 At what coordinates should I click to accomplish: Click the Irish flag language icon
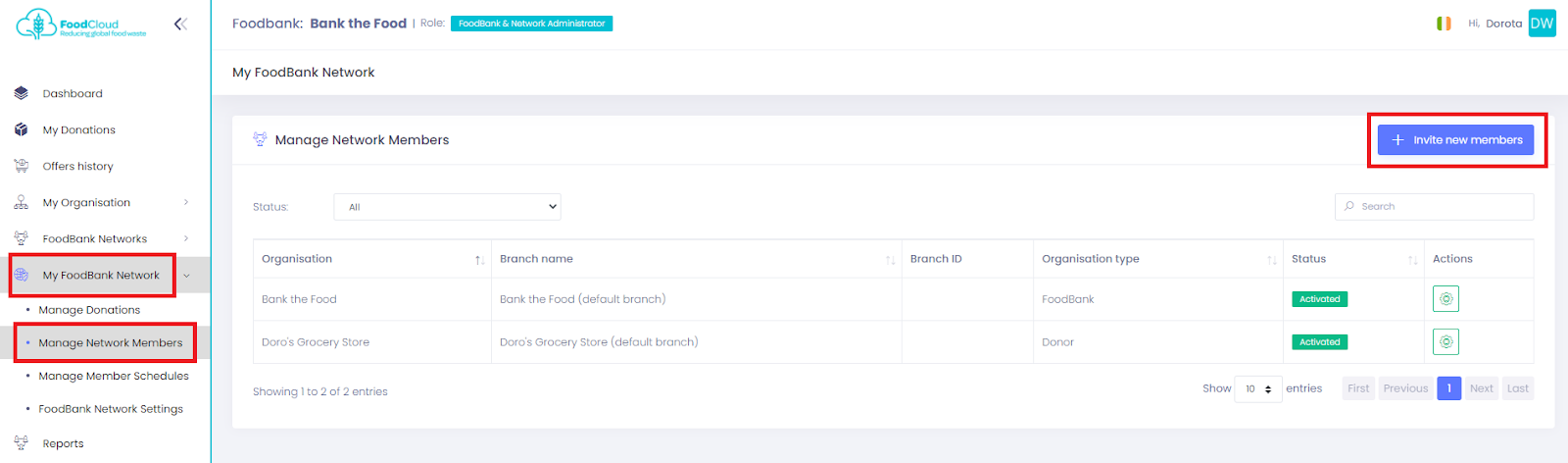pos(1444,24)
